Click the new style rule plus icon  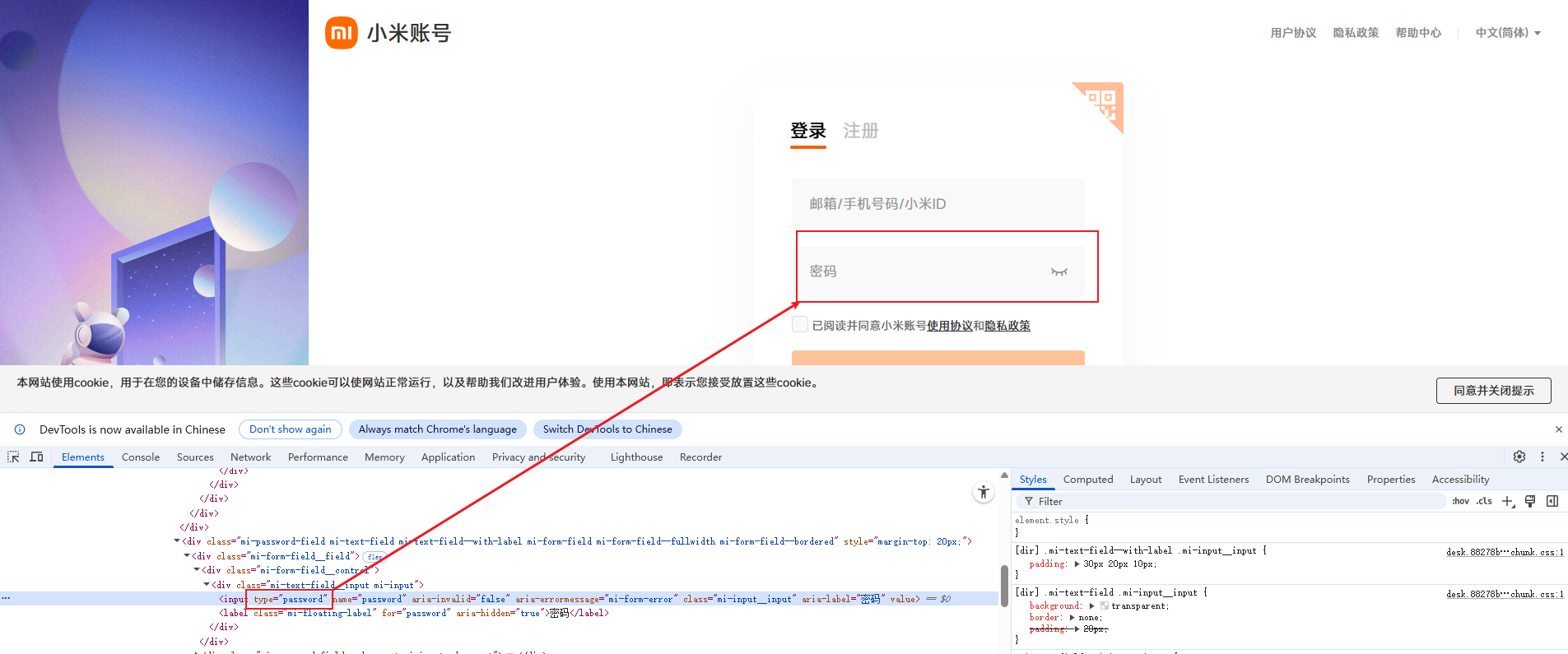(x=1508, y=501)
